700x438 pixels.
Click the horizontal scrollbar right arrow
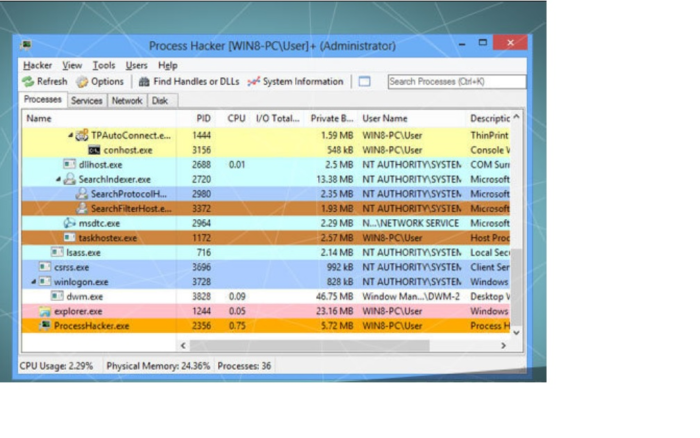505,345
